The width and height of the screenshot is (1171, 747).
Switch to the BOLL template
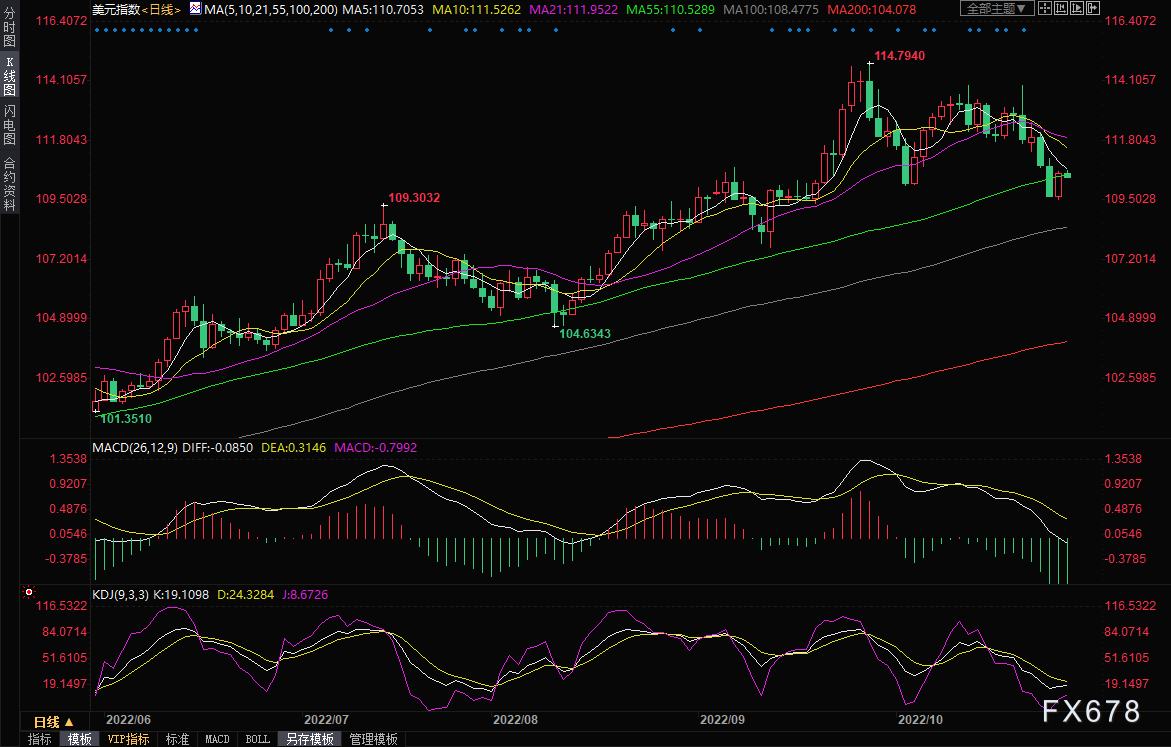[257, 739]
